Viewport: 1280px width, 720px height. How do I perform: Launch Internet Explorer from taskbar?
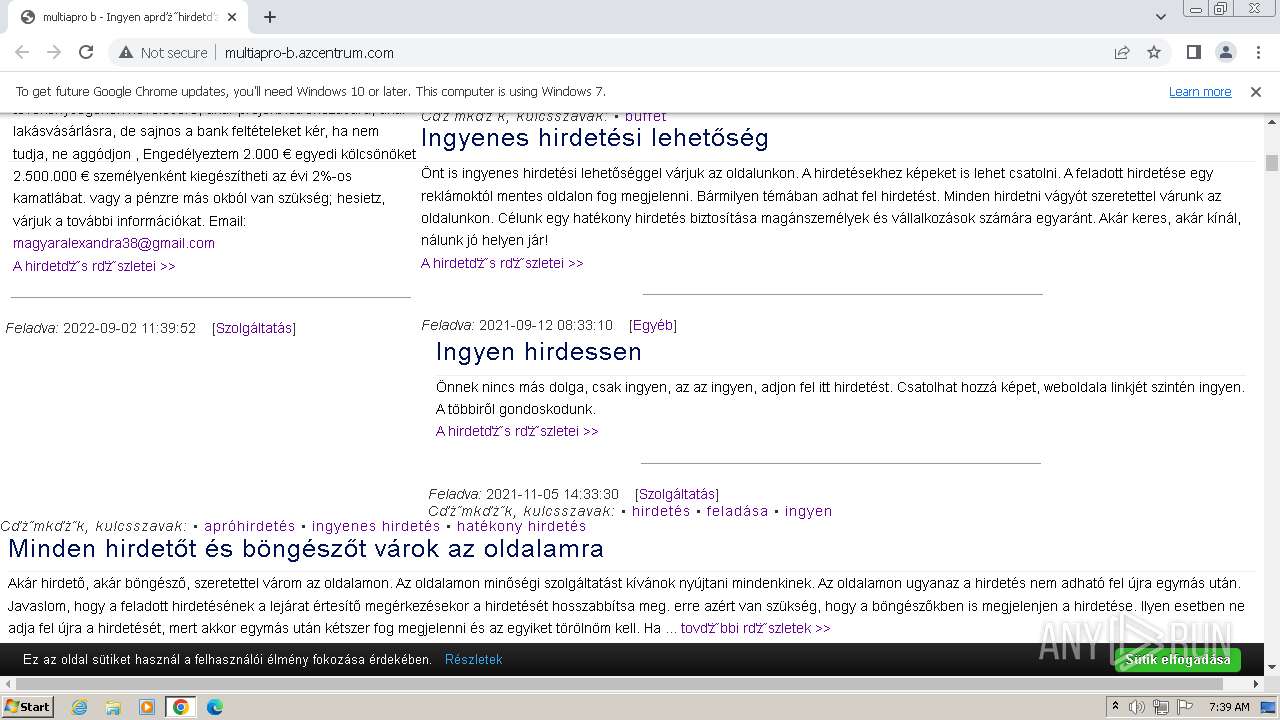[x=79, y=707]
